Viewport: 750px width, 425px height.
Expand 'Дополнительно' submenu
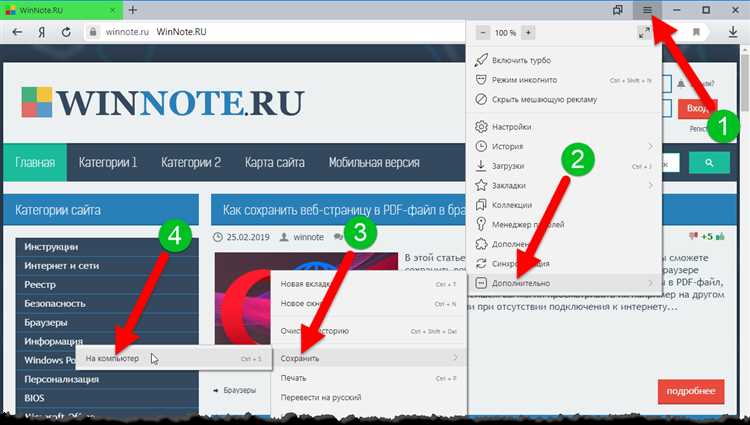click(x=564, y=283)
